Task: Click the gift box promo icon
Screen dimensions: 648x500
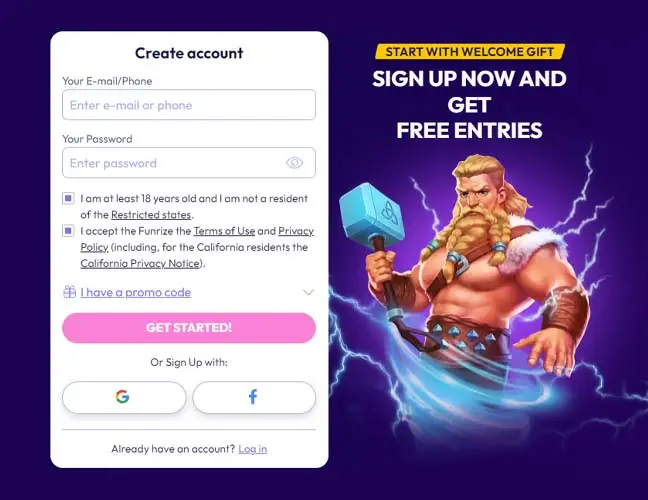Action: click(69, 292)
